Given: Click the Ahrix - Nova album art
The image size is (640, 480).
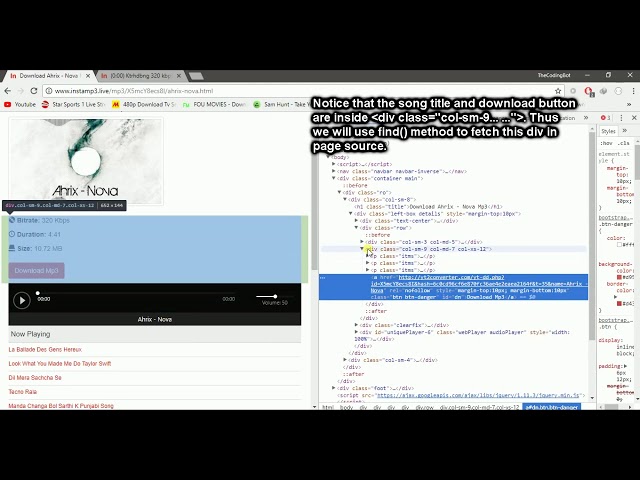Looking at the screenshot, I should (86, 162).
